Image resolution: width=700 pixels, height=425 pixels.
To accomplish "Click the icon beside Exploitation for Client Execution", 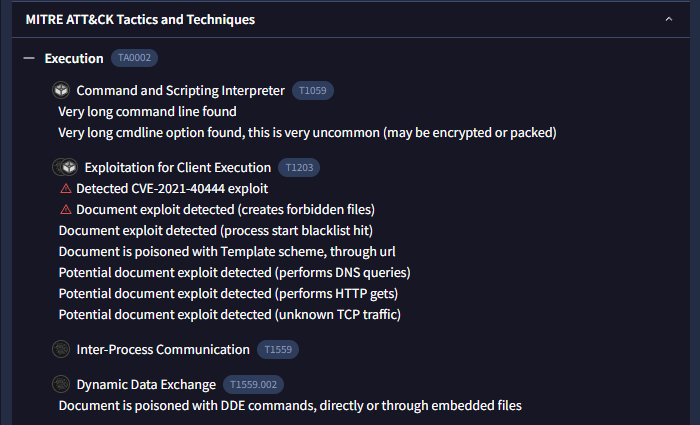I will pyautogui.click(x=64, y=167).
